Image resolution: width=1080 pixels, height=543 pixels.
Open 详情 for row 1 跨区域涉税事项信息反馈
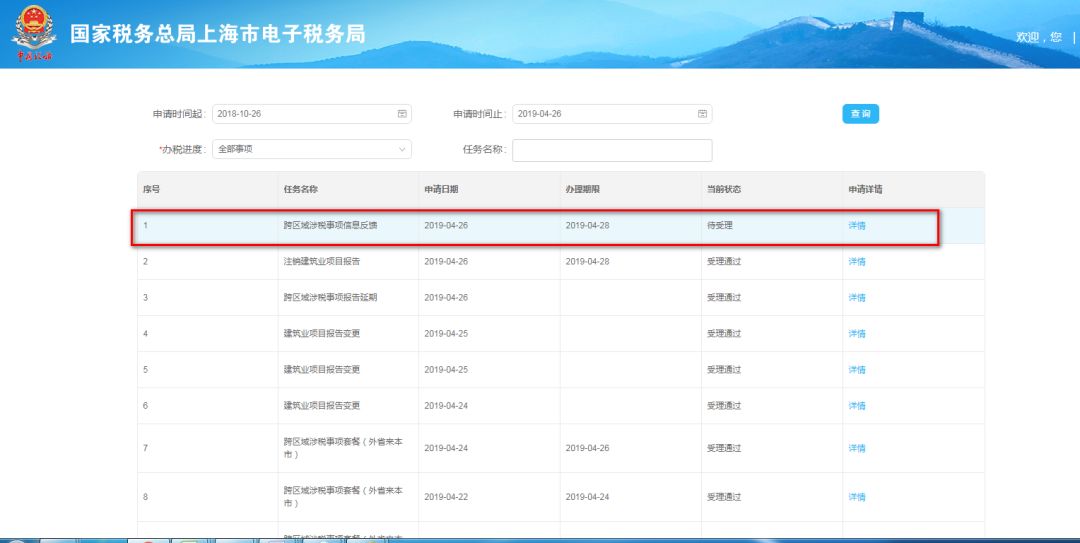coord(857,226)
